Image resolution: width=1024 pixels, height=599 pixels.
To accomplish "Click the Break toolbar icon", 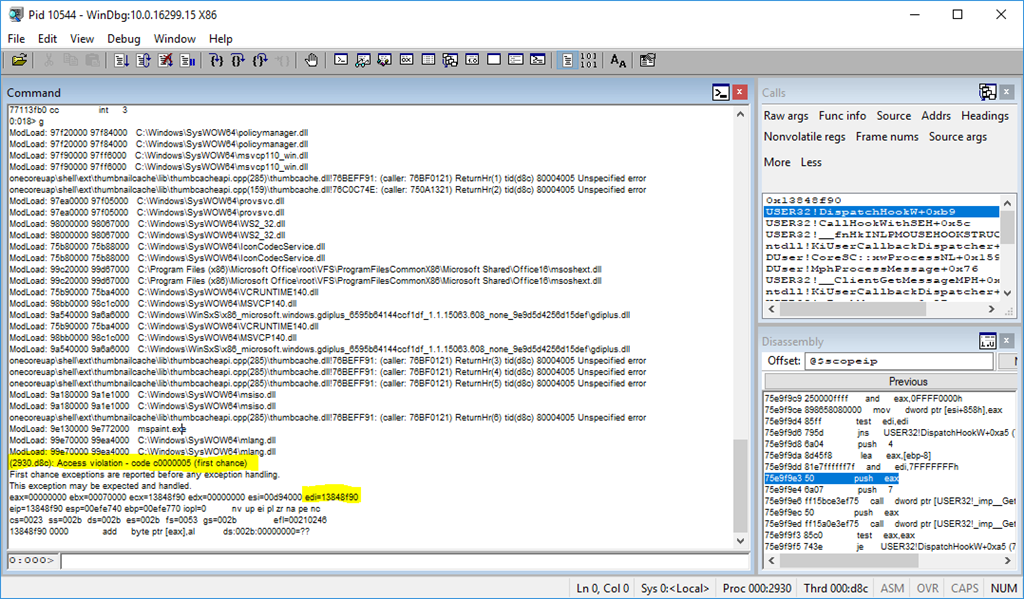I will pyautogui.click(x=188, y=61).
